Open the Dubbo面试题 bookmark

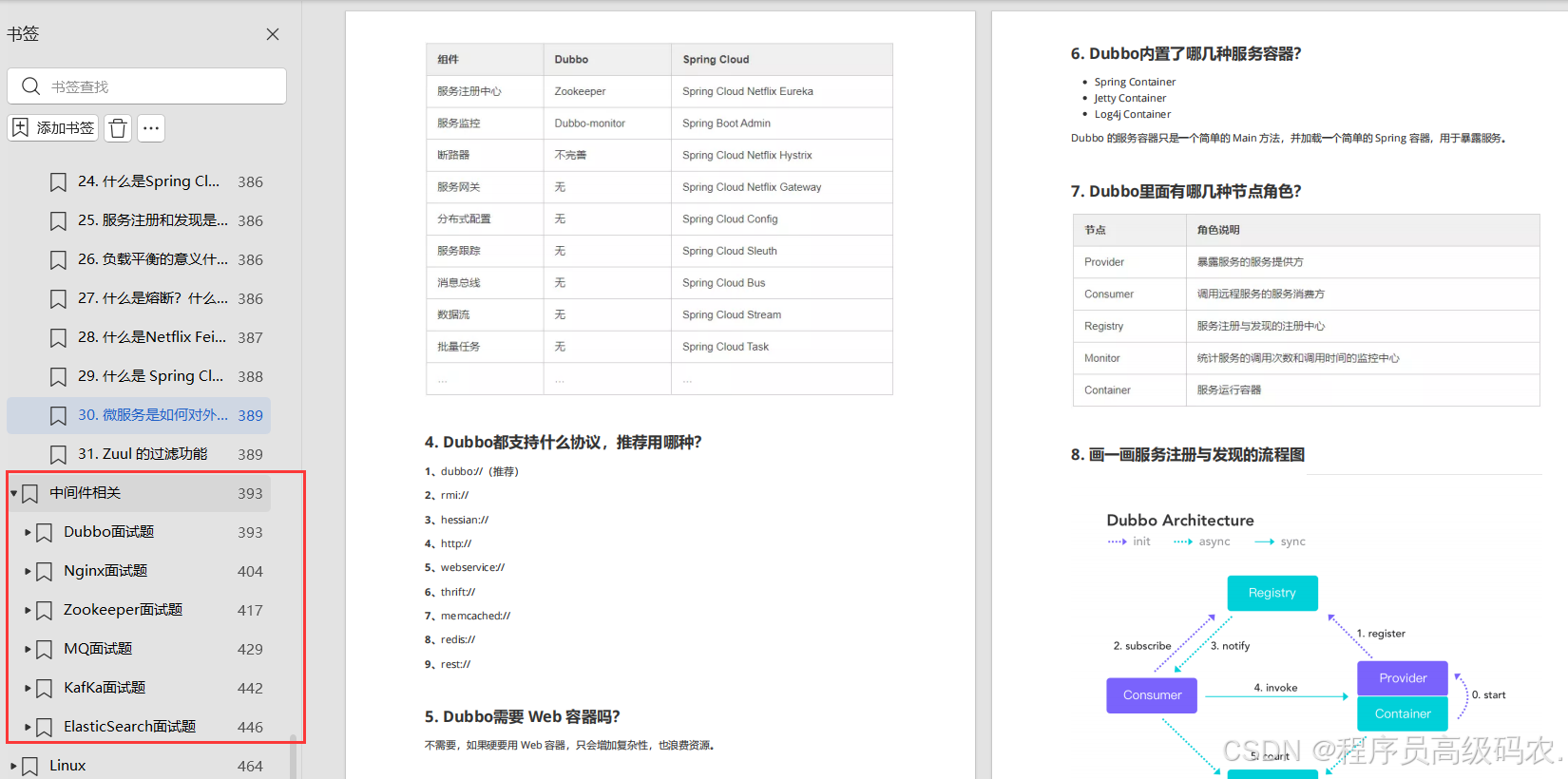pyautogui.click(x=108, y=532)
